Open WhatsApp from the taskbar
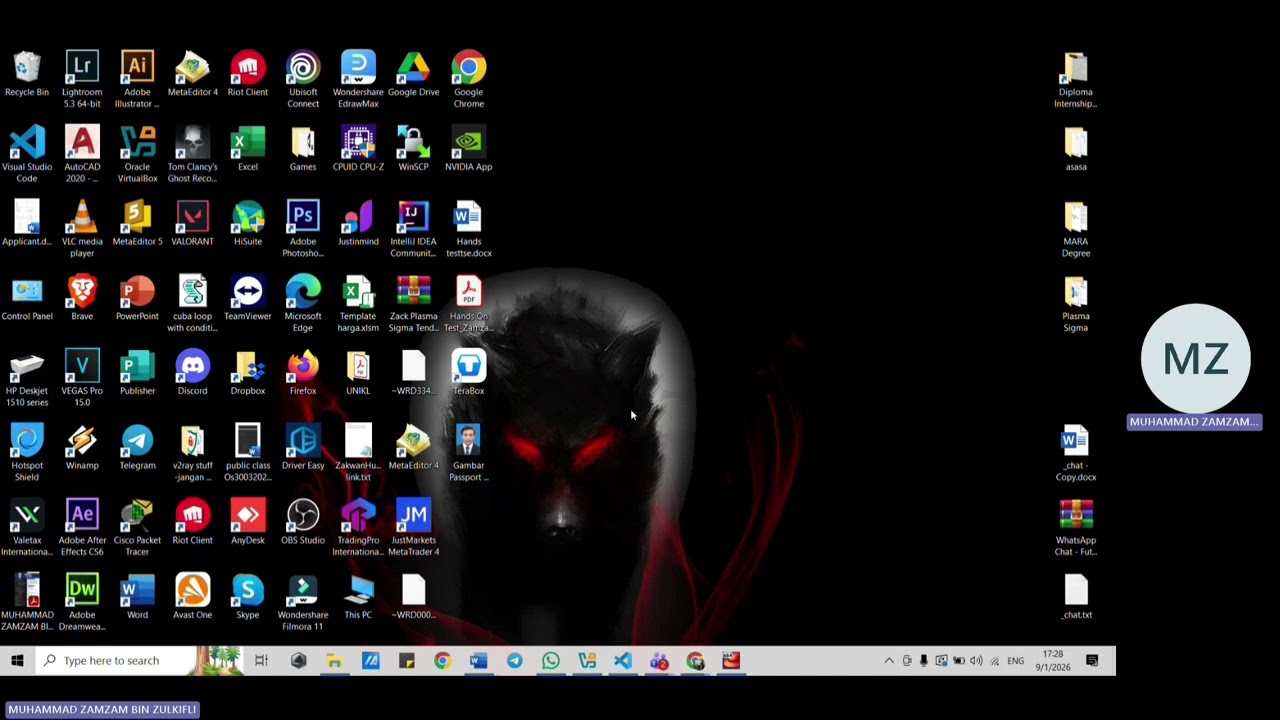 (x=551, y=661)
